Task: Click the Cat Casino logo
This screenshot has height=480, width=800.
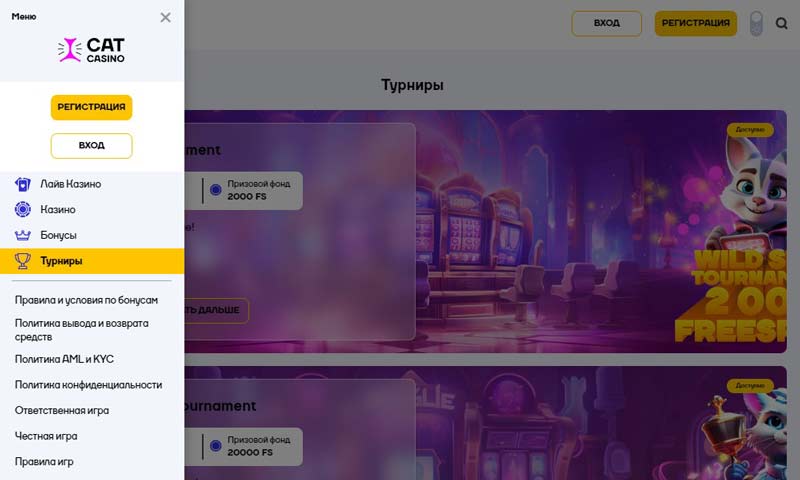Action: 92,51
